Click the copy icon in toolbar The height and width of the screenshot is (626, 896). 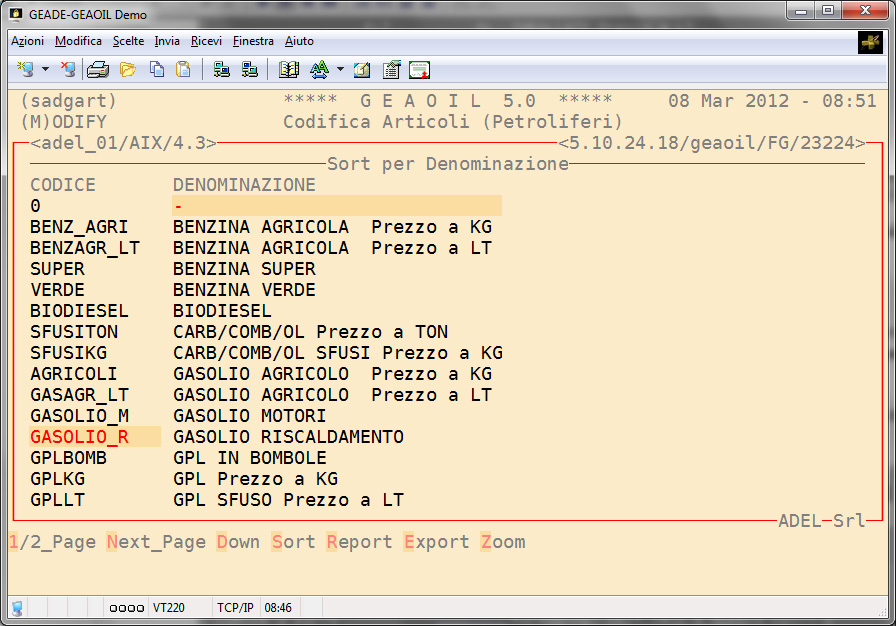[x=157, y=70]
